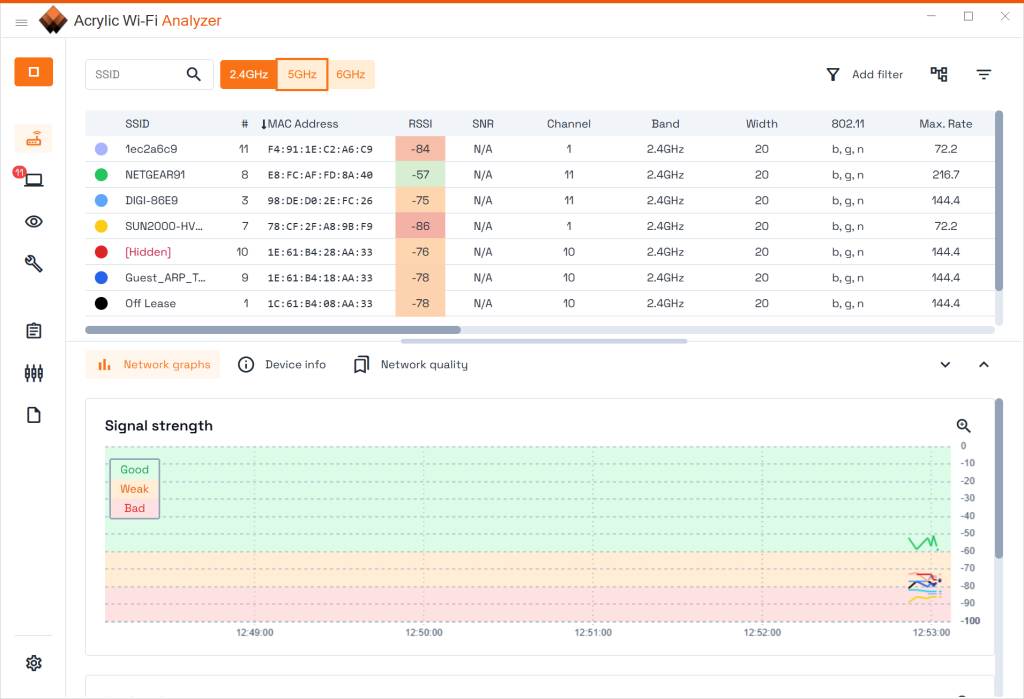Select the NETGEAR91 network name
Screen dimensions: 1024x699
click(x=155, y=174)
